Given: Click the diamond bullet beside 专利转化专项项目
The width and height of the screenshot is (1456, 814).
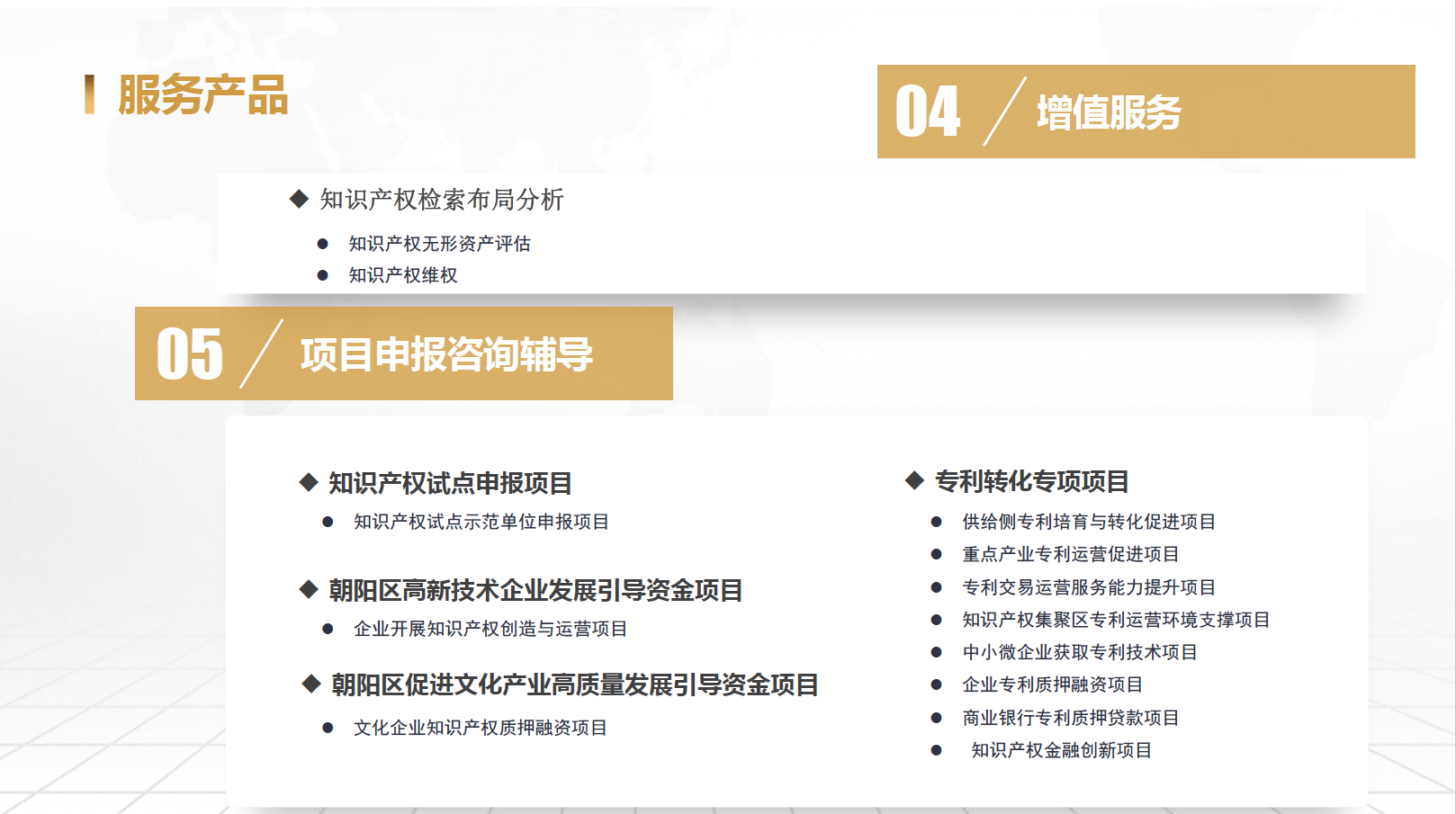Looking at the screenshot, I should tap(914, 480).
